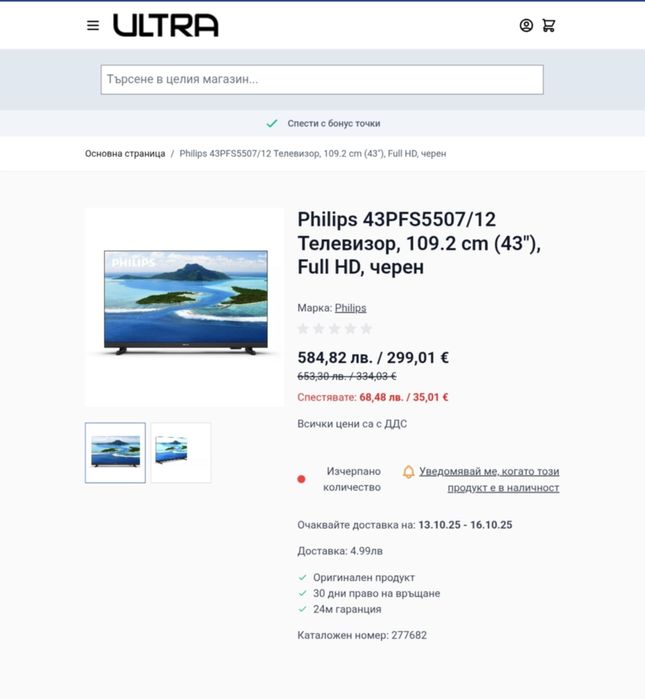Click Спести с бонус точки banner text
Viewport: 645px width, 699px height.
tap(334, 123)
